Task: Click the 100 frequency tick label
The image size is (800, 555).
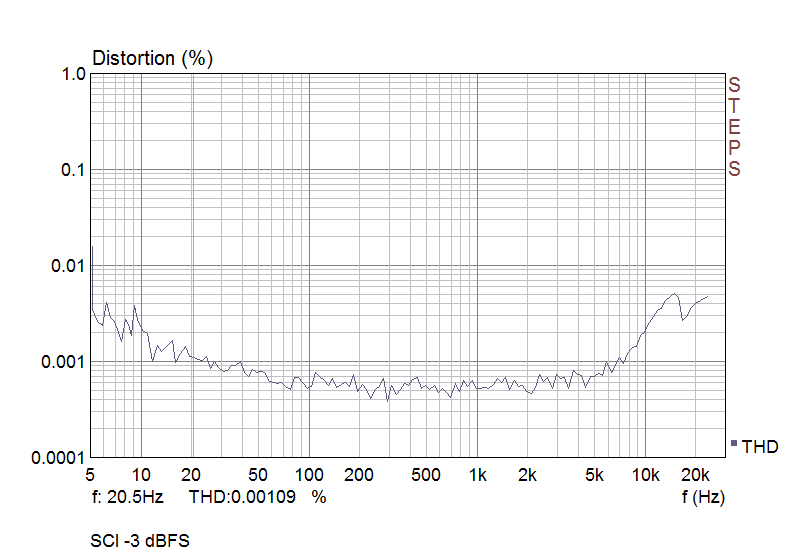Action: pos(309,475)
